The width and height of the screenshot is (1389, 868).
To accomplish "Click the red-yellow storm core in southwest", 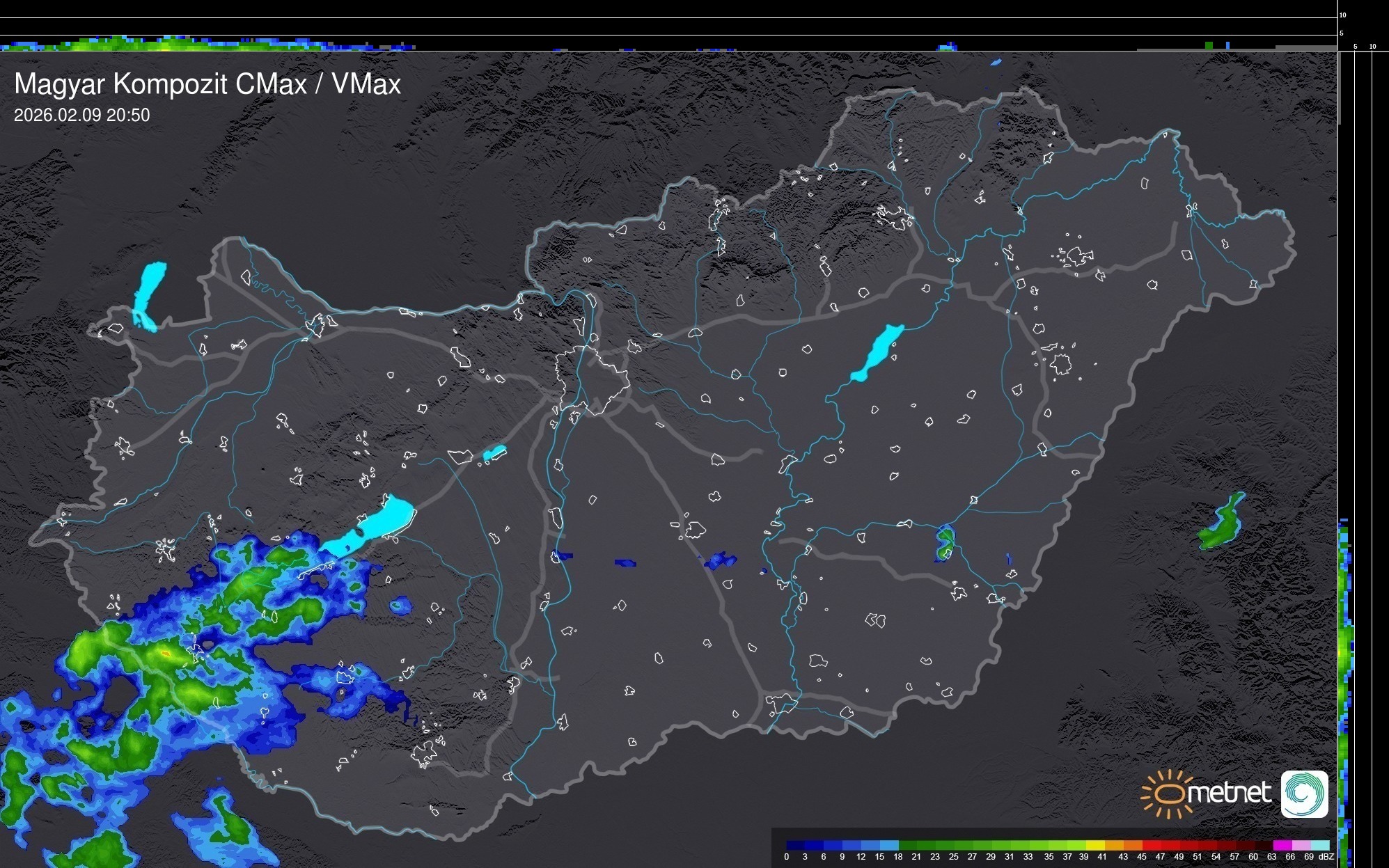I will tap(166, 654).
